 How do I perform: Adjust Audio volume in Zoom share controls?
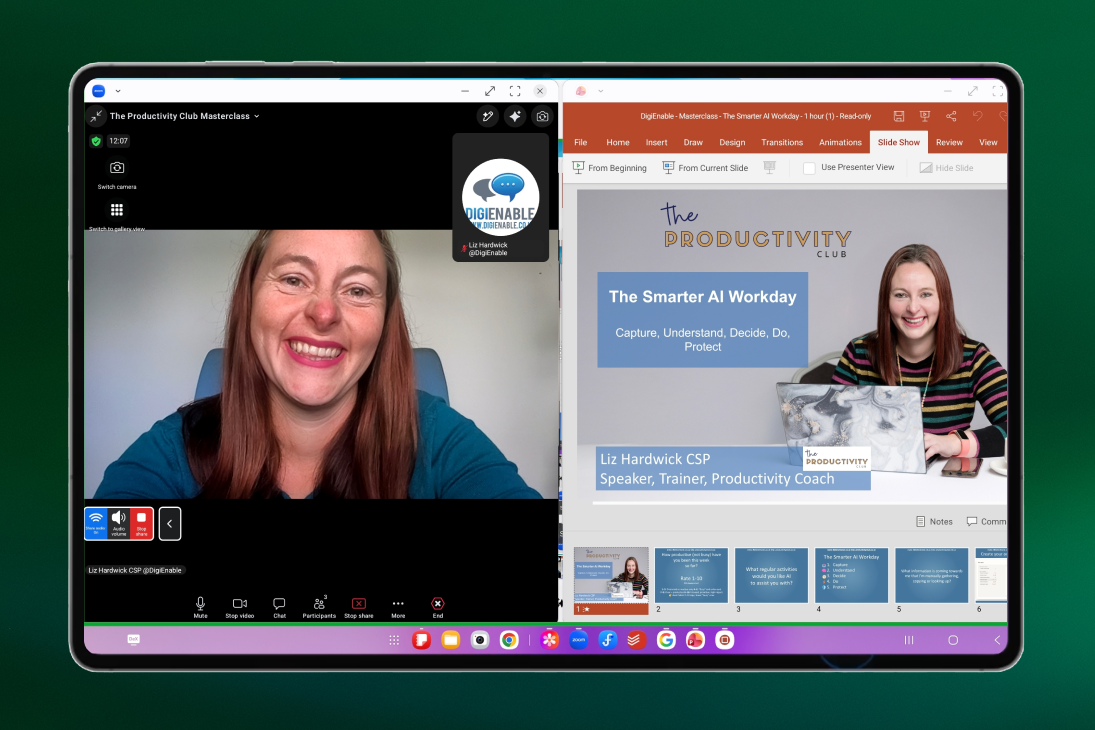coord(119,523)
